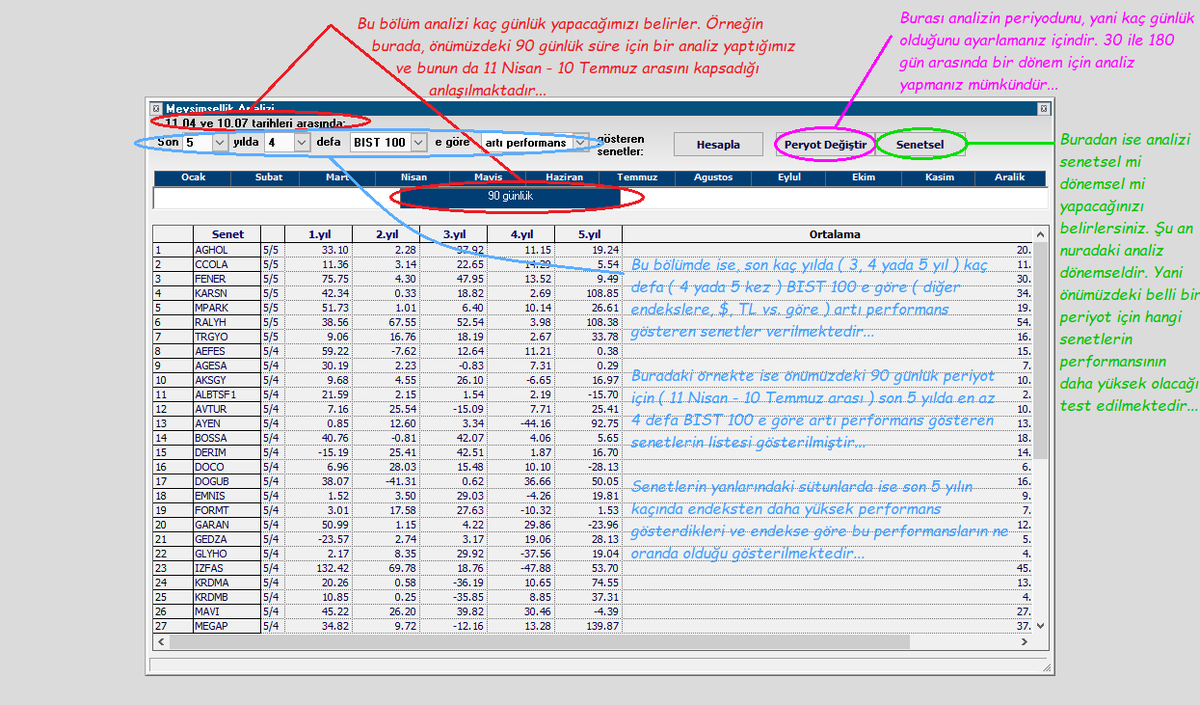Click the Ortalama column header
This screenshot has width=1200, height=705.
tap(828, 234)
